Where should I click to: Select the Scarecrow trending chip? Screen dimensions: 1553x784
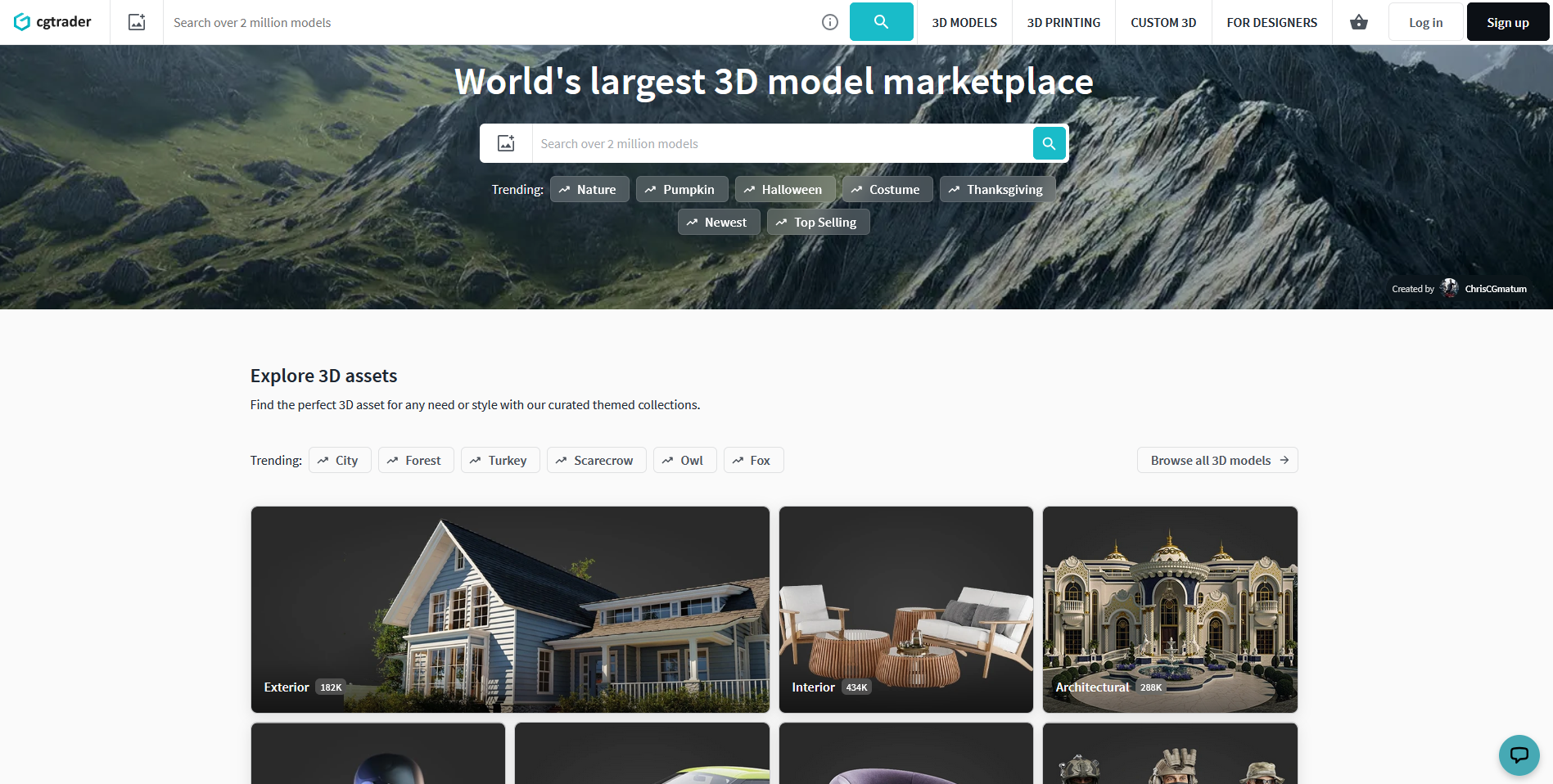[596, 460]
